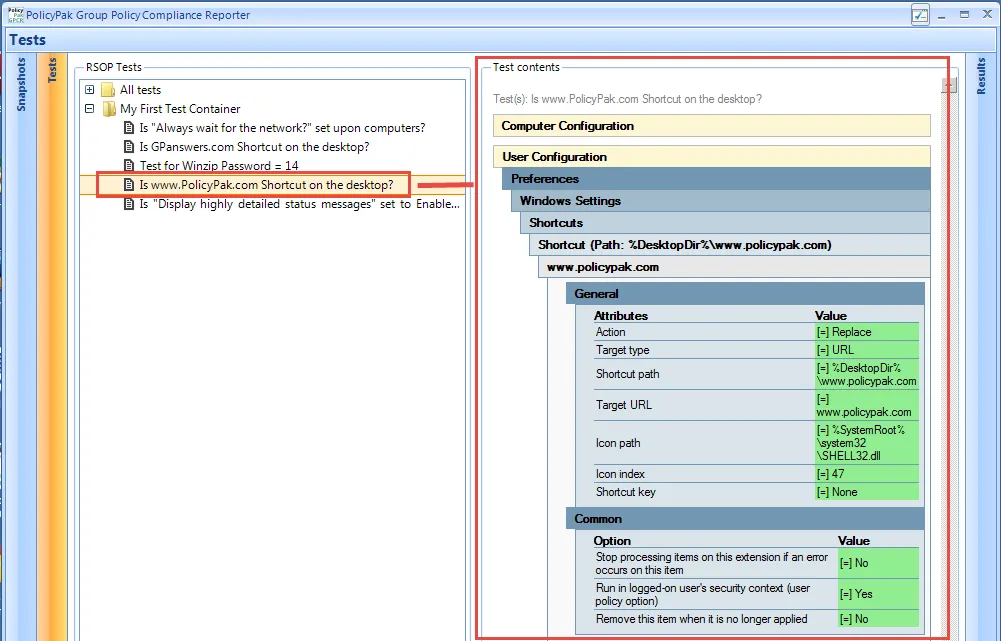Click the PolicyPak app icon in title bar
1001x641 pixels.
click(15, 15)
